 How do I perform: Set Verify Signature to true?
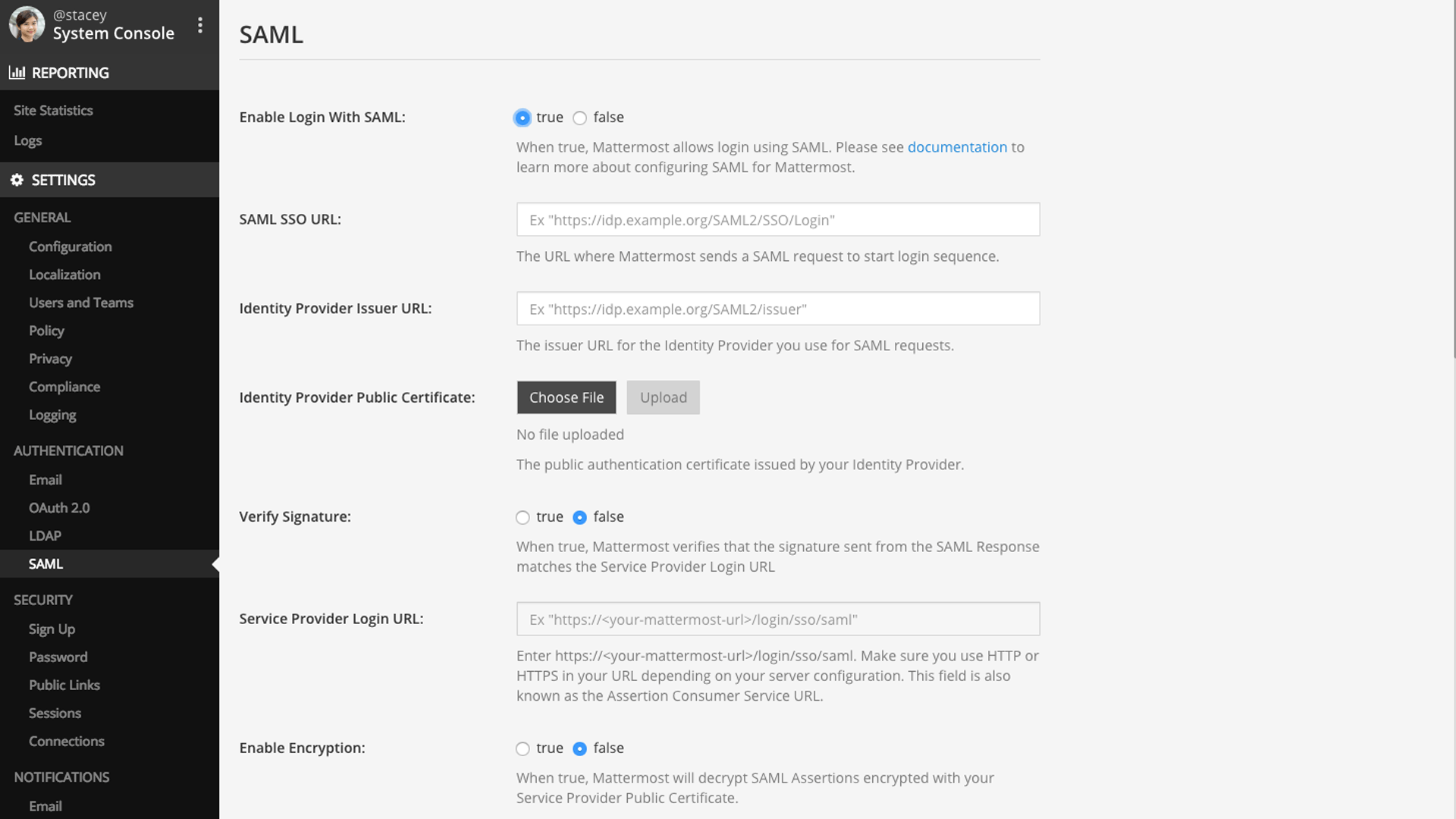point(522,517)
